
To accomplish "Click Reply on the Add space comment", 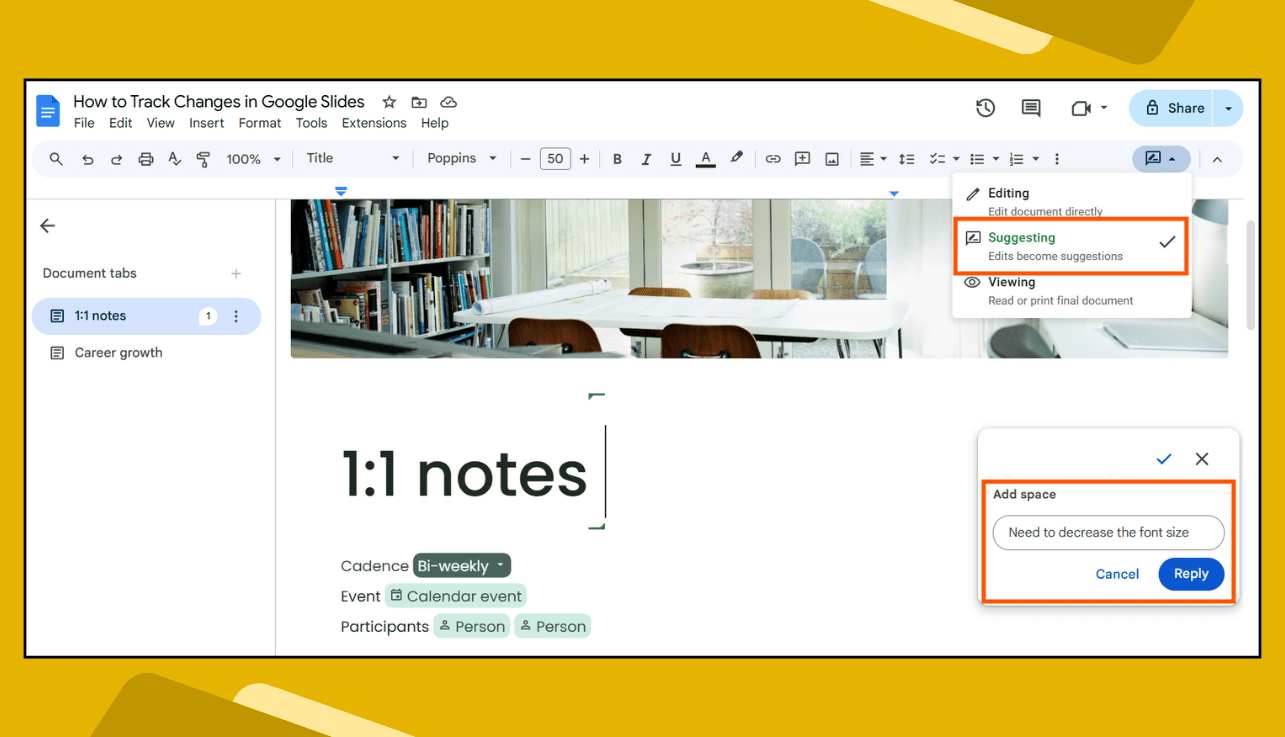I will (x=1191, y=574).
